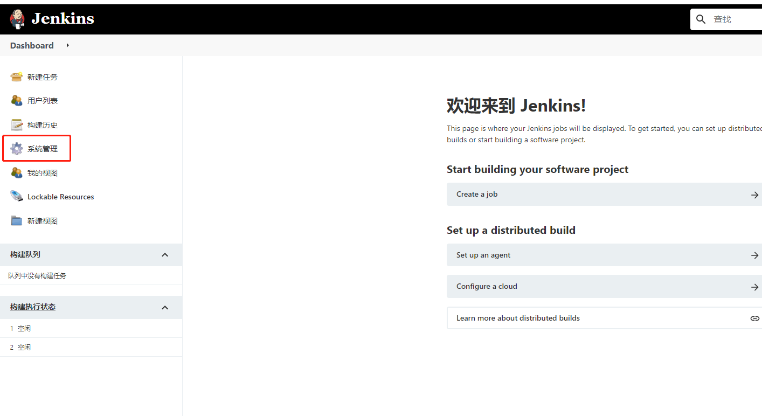Image resolution: width=762 pixels, height=416 pixels.
Task: Expand the Dashboard breadcrumb arrow menu
Action: pyautogui.click(x=68, y=45)
